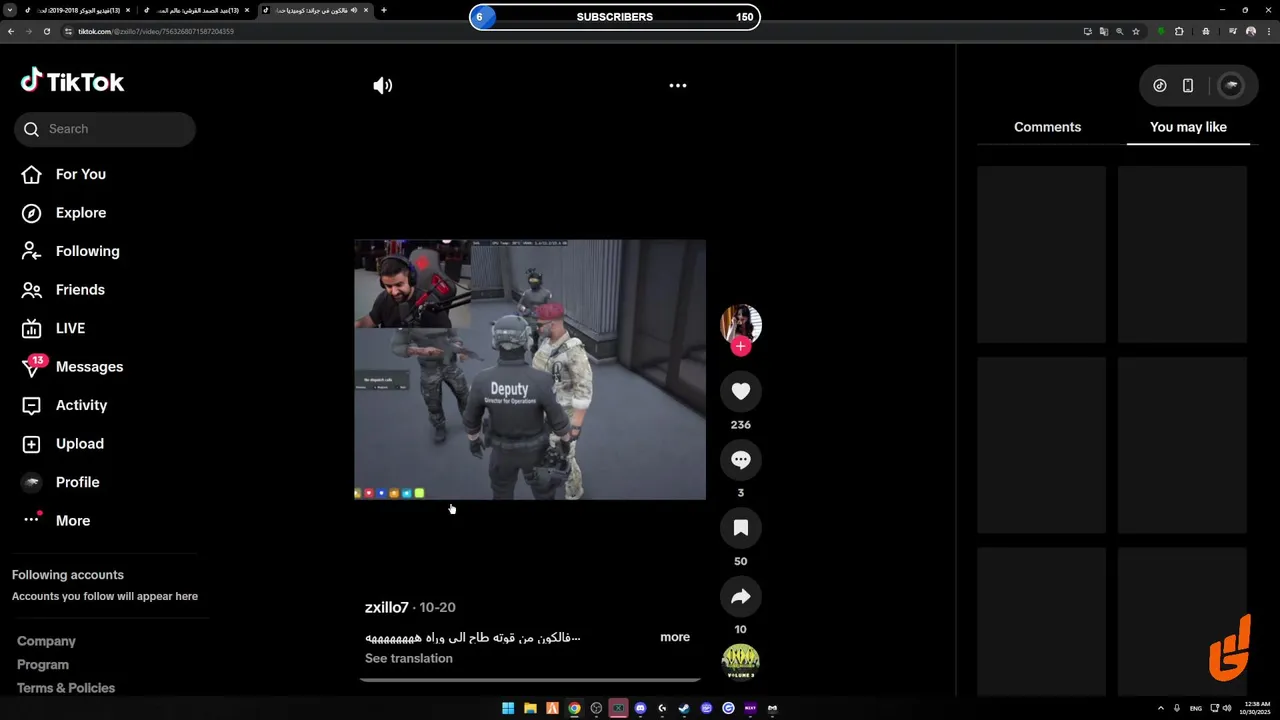Switch to the Comments tab

[1047, 127]
